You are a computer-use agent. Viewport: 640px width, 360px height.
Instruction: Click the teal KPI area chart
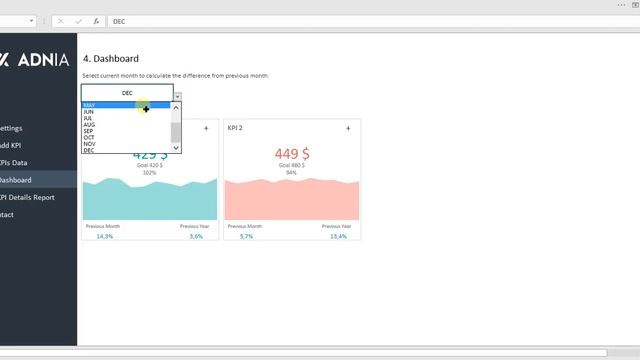[150, 199]
